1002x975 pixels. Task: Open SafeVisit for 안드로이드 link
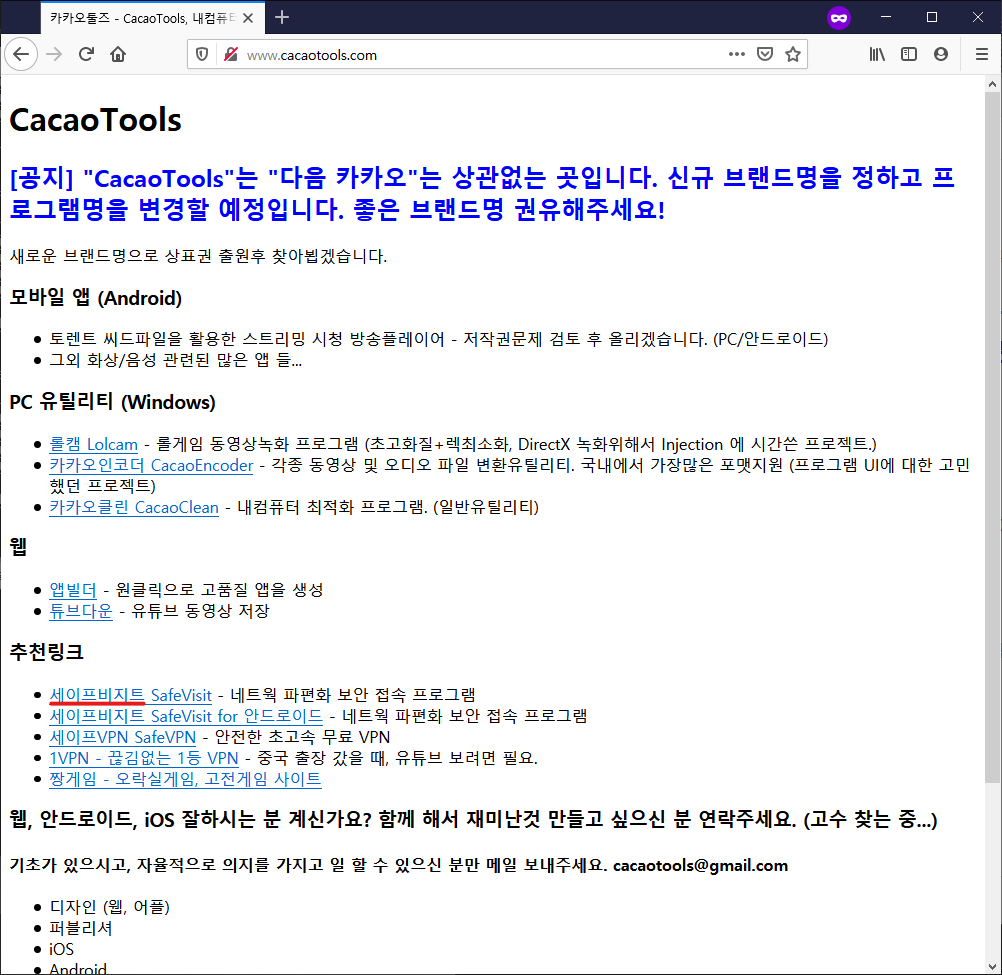pos(186,716)
